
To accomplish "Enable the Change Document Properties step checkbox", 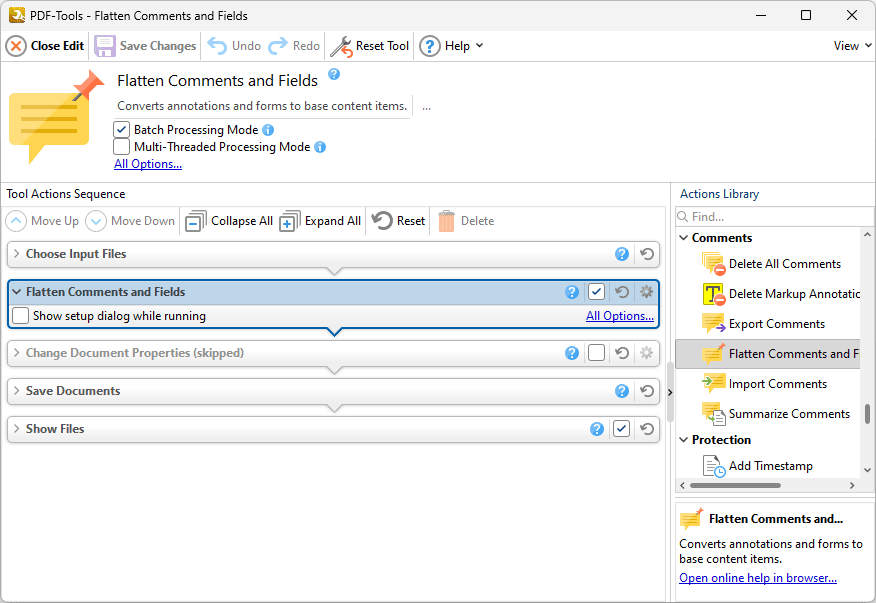I will tap(596, 353).
